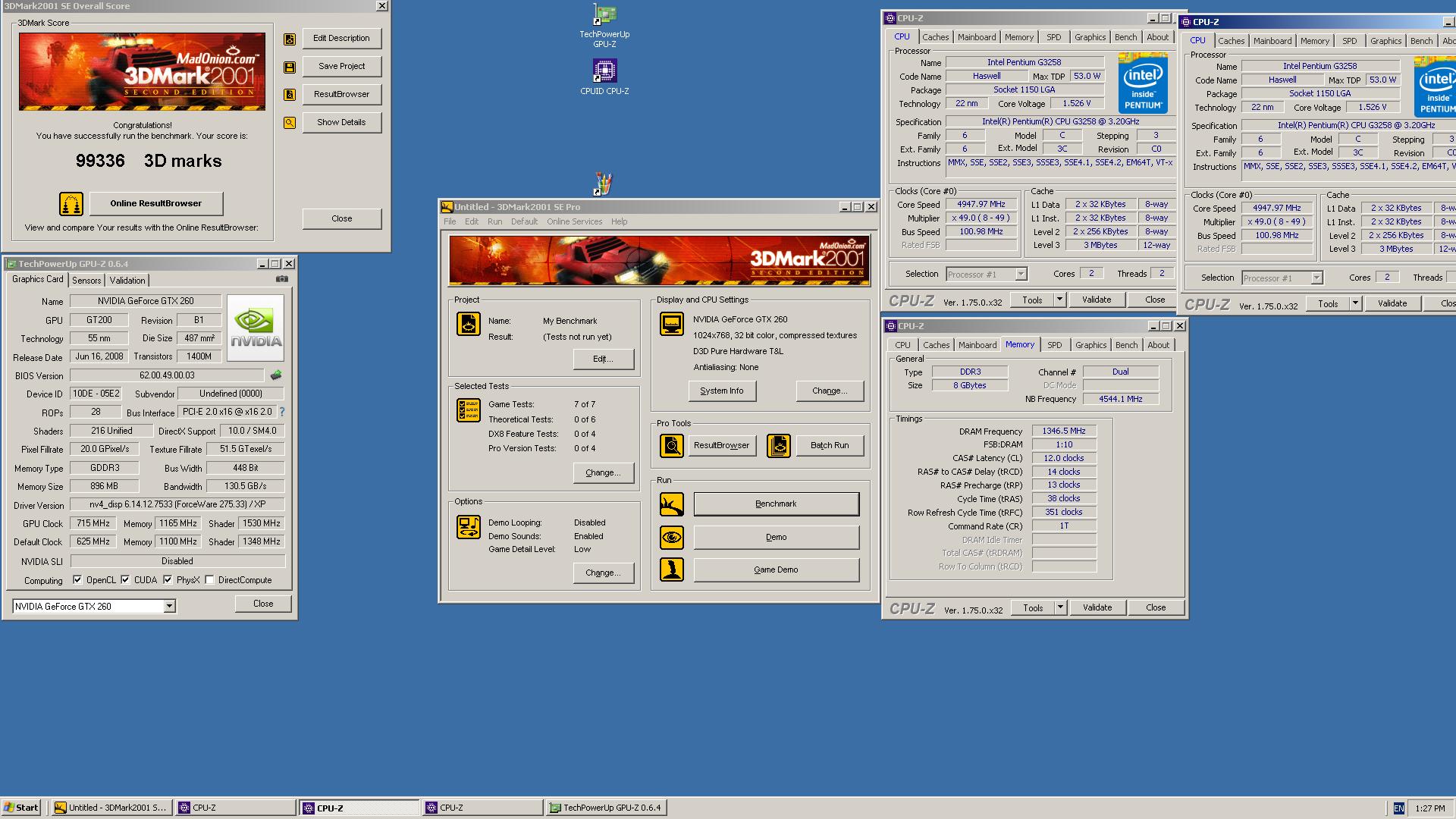Click the Show Details magnifier icon

290,123
